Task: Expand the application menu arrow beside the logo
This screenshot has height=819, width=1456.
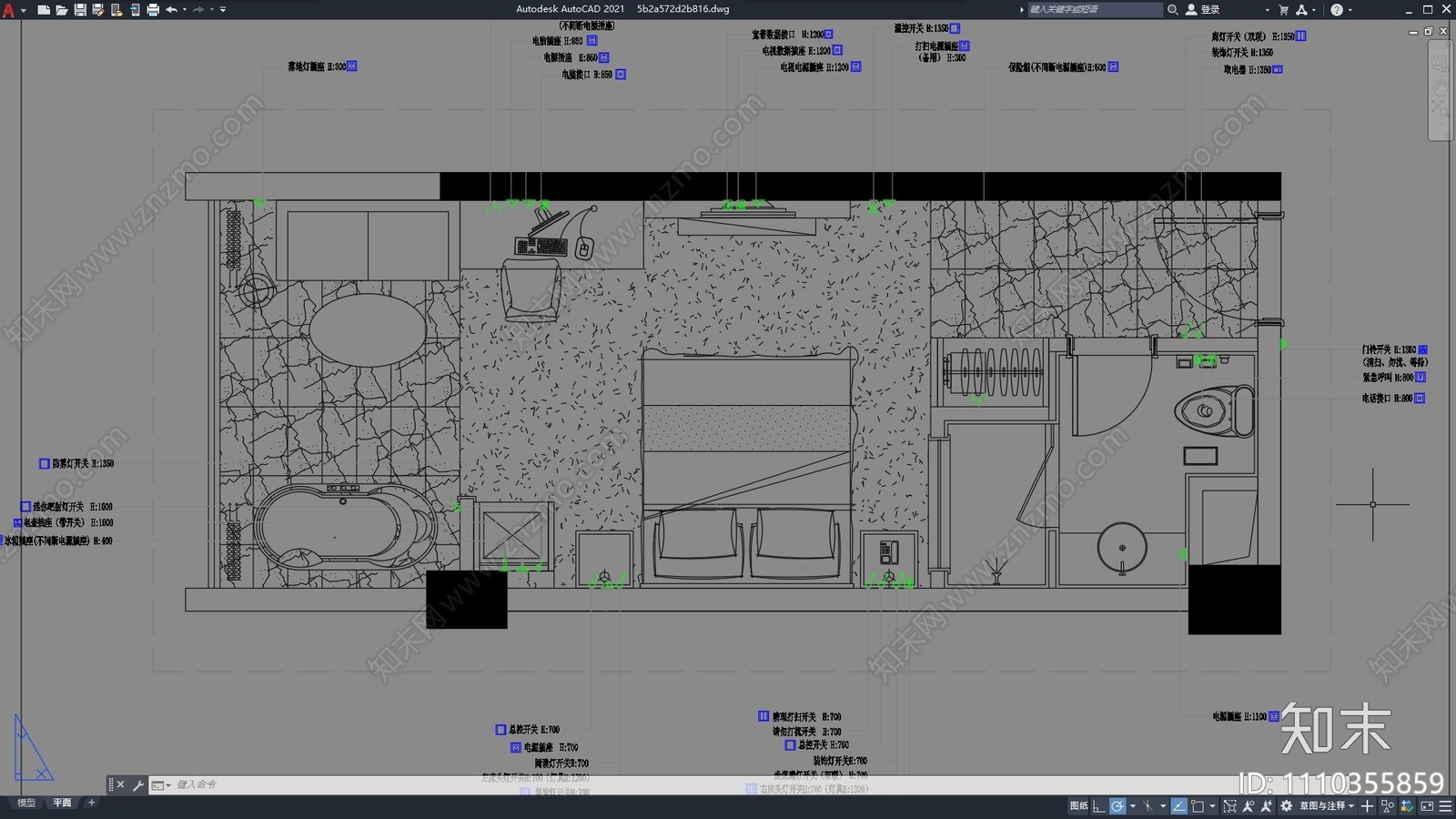Action: click(x=23, y=10)
